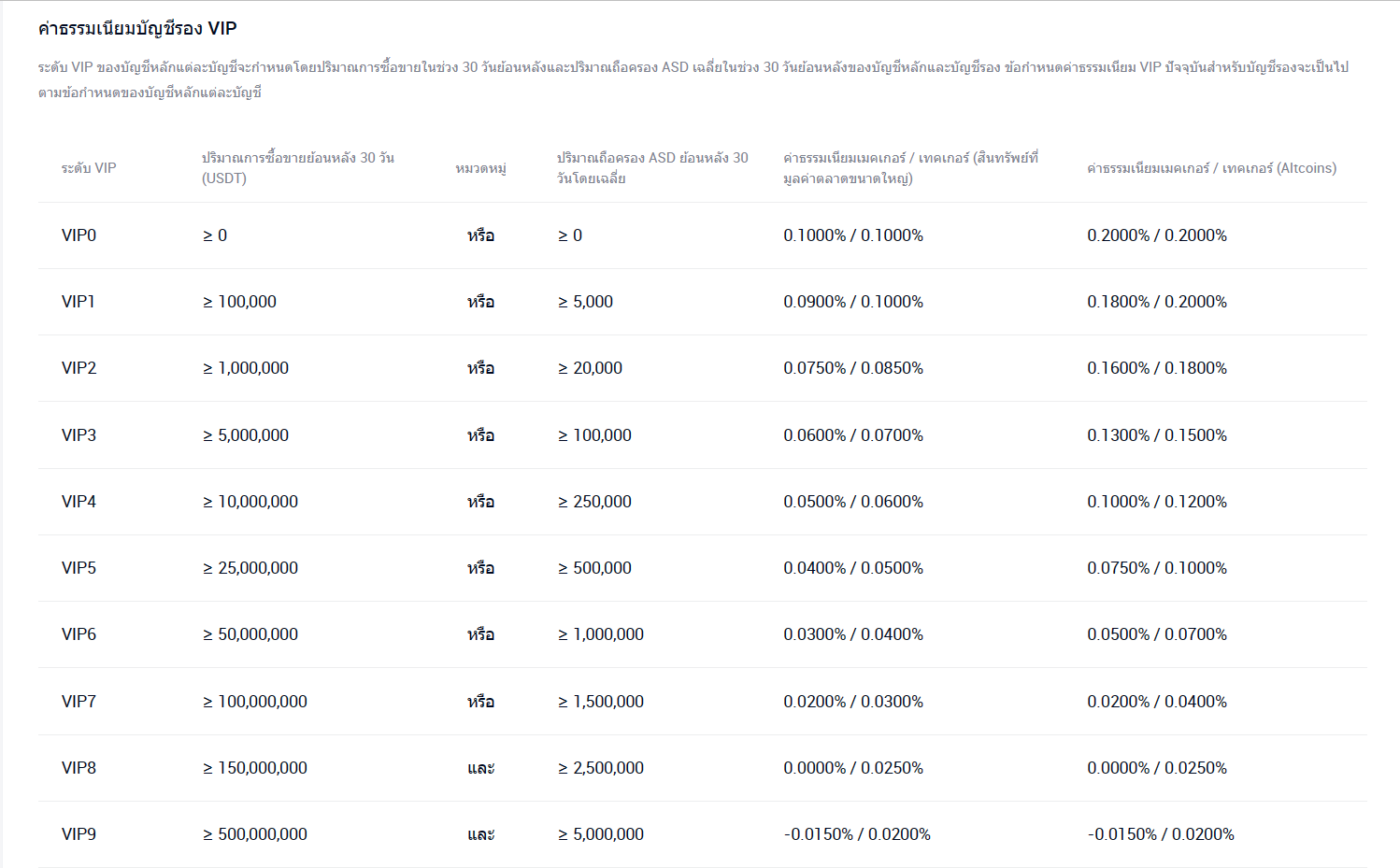Click the หมวดหมู่ column header
Viewport: 1400px width, 868px height.
(480, 168)
